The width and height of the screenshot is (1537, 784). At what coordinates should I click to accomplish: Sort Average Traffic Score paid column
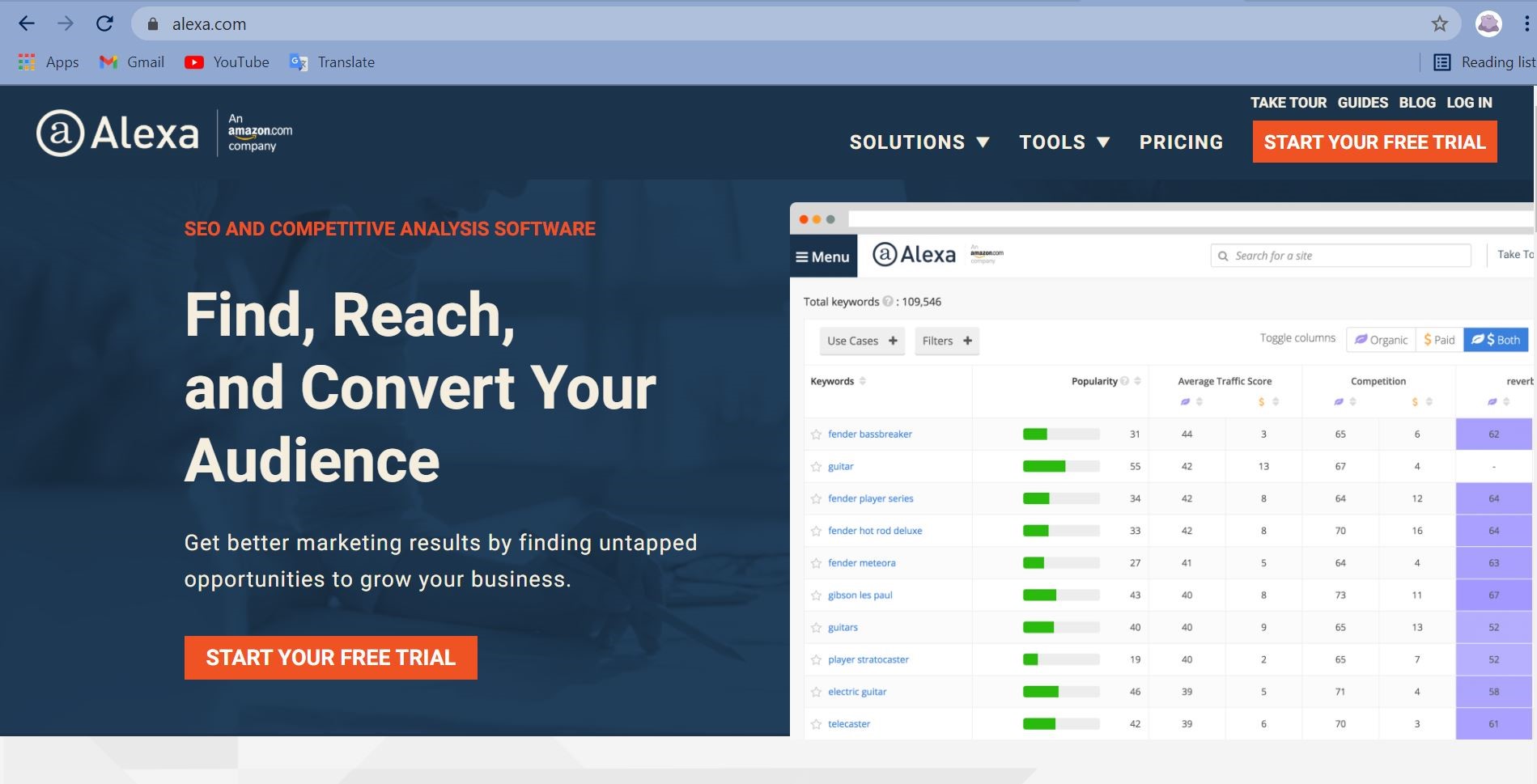click(1276, 402)
